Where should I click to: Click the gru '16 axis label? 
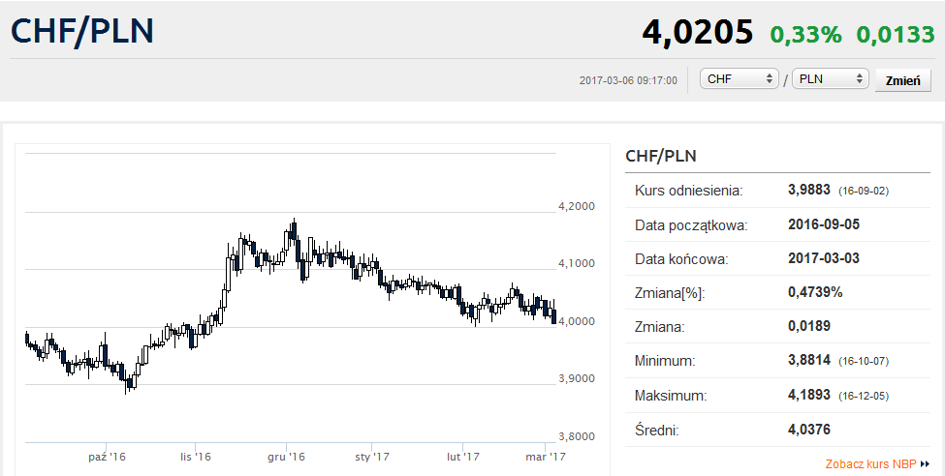[x=286, y=457]
